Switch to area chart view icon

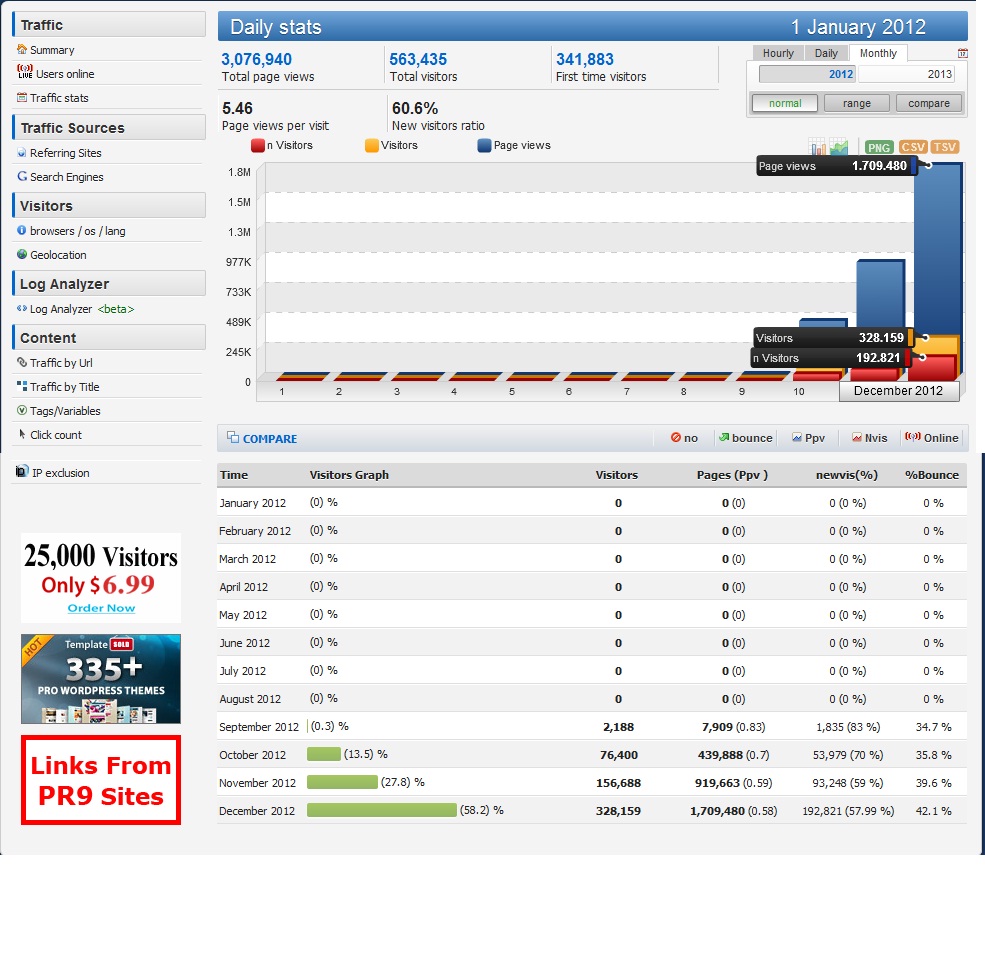(839, 147)
